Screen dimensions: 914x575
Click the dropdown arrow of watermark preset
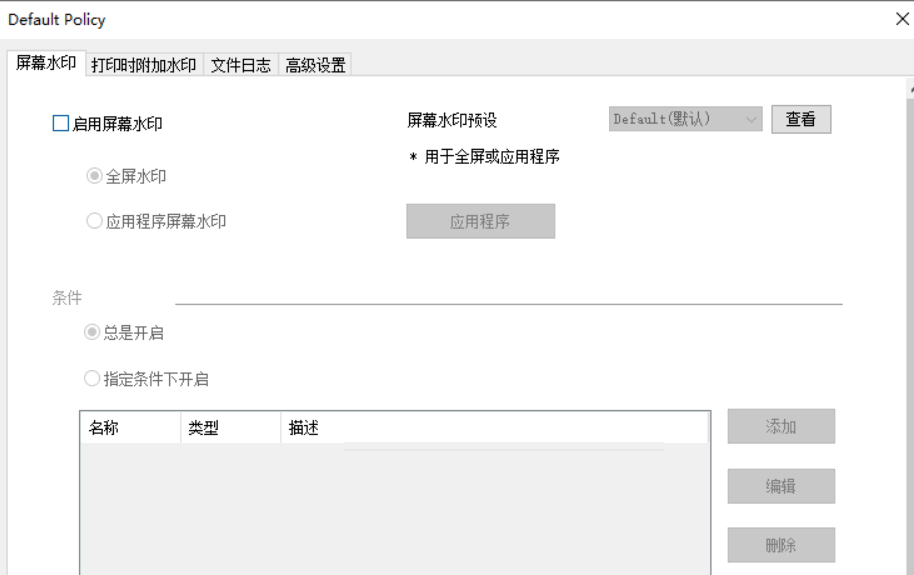point(751,120)
